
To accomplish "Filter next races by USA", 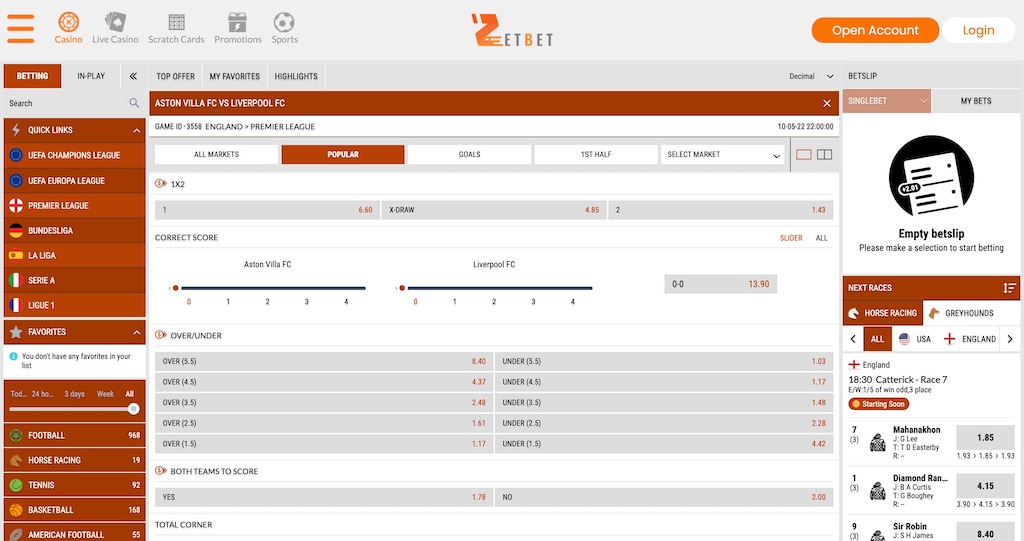I will pos(914,338).
